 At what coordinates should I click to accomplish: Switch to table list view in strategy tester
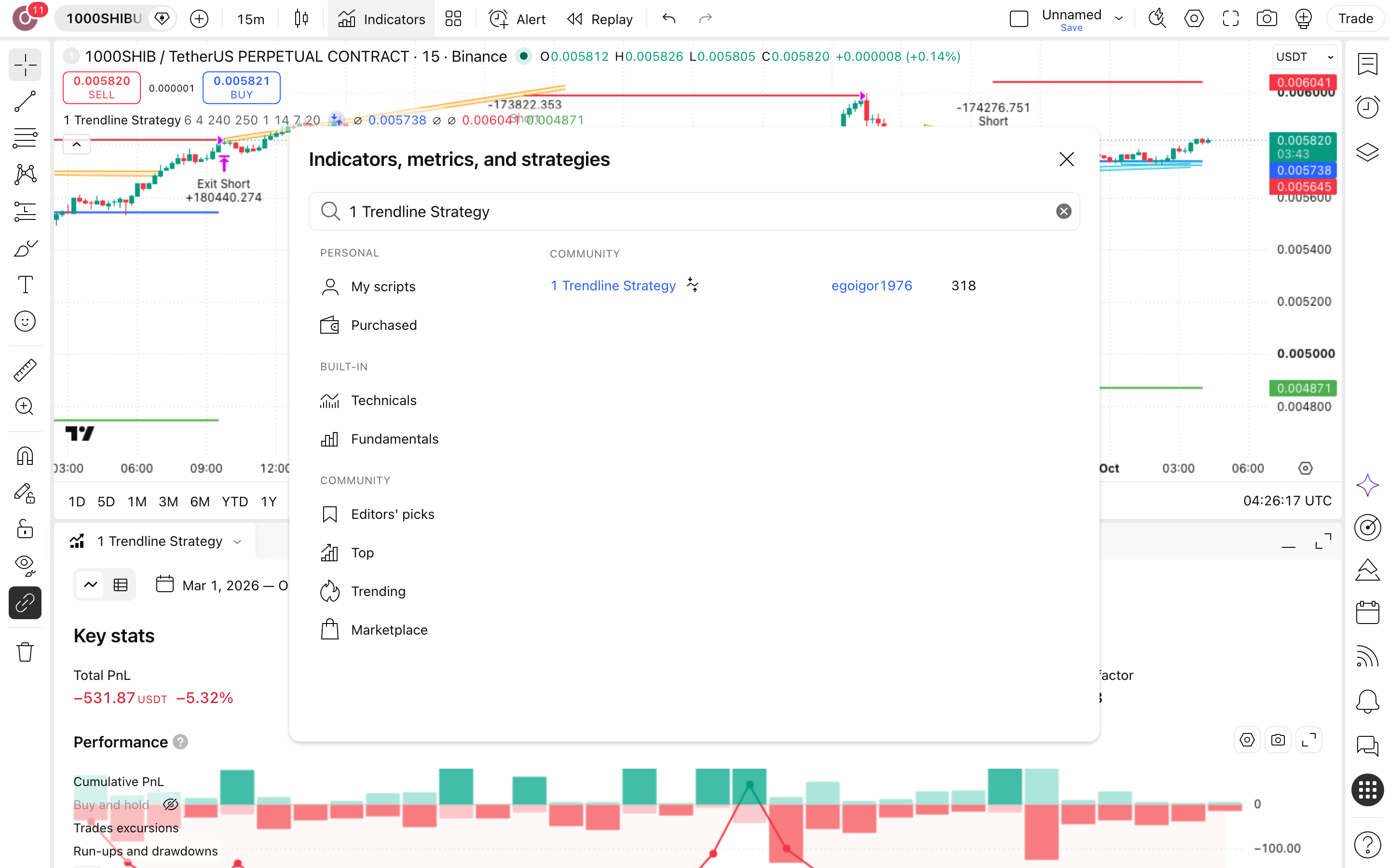tap(121, 585)
